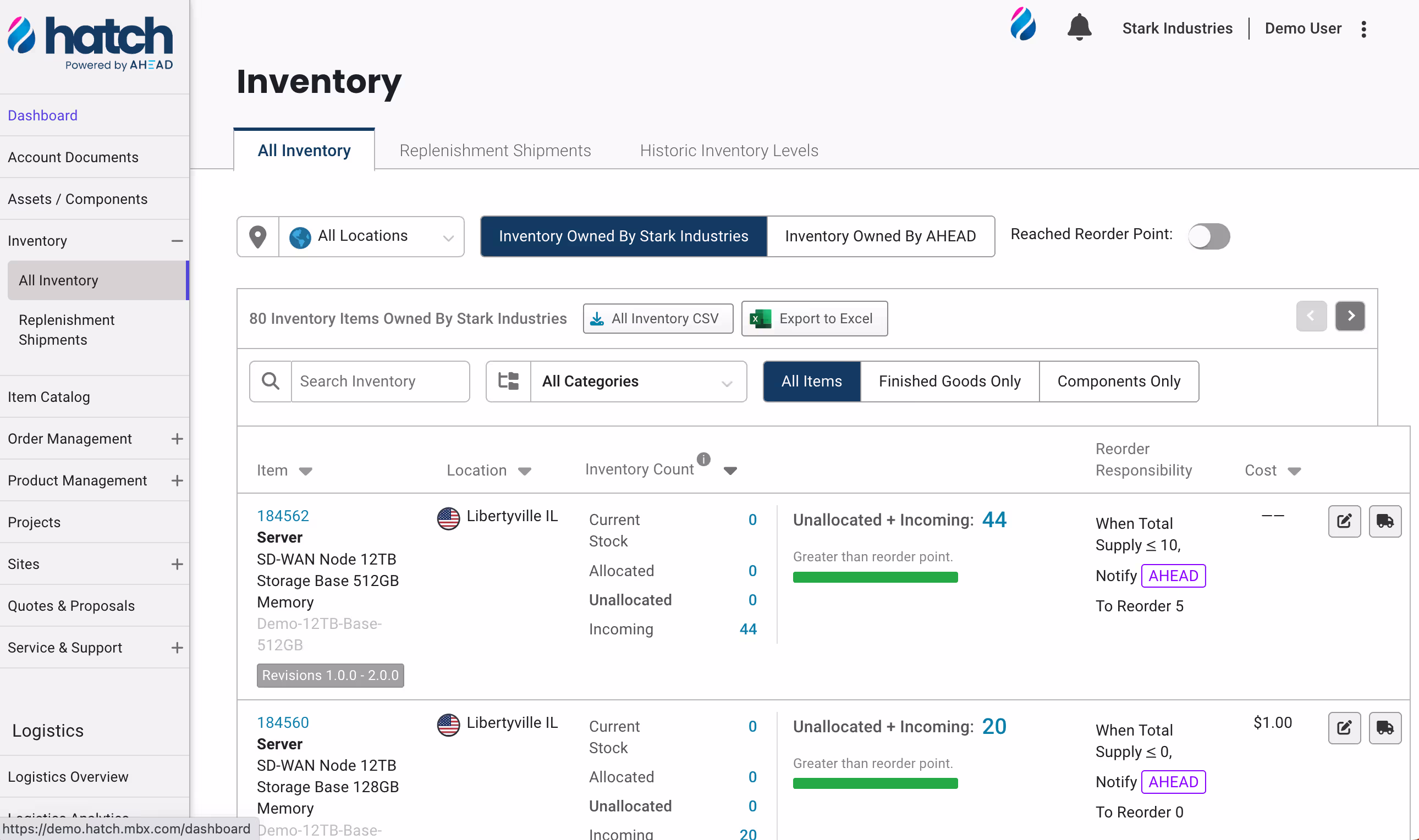Expand Order Management in sidebar
Viewport: 1419px width, 840px height.
[177, 439]
